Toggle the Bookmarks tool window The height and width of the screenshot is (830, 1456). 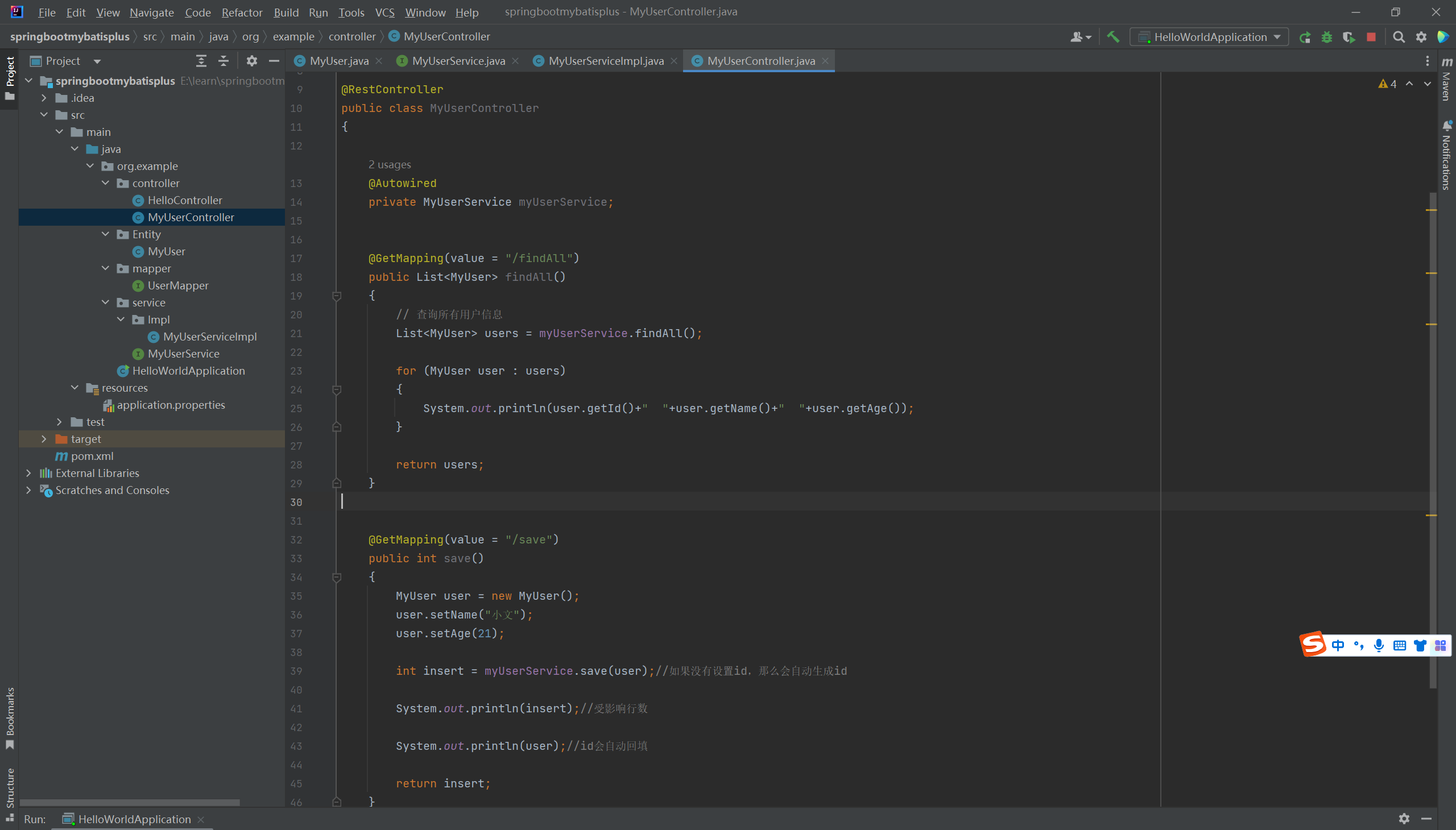[10, 717]
